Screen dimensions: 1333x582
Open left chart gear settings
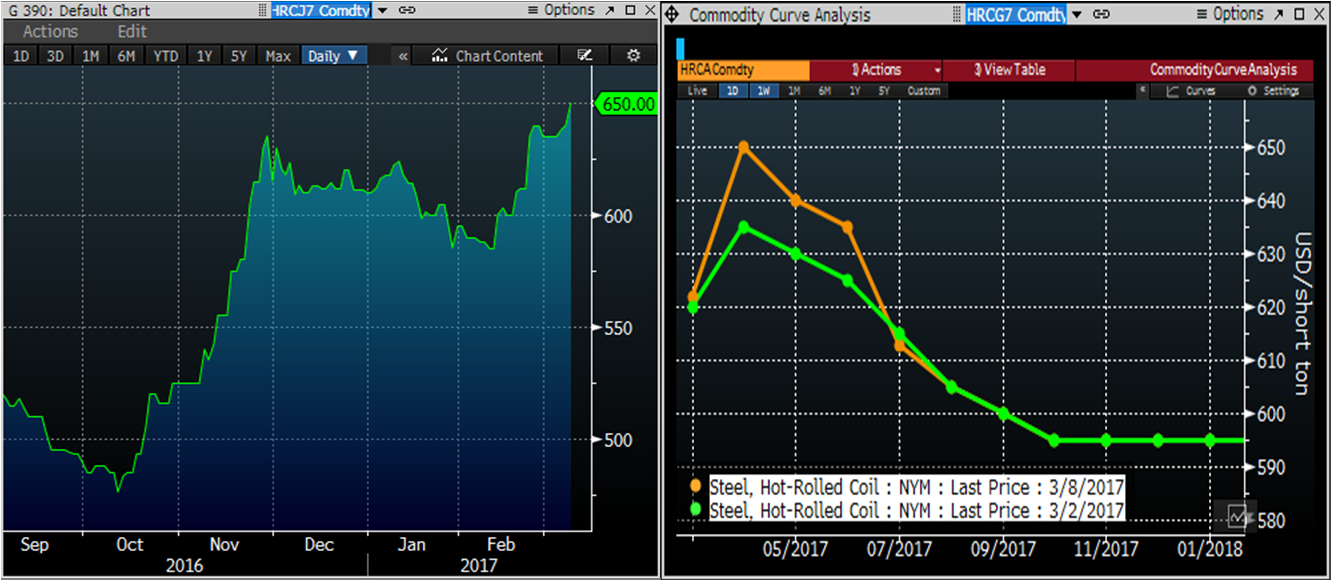(x=632, y=56)
